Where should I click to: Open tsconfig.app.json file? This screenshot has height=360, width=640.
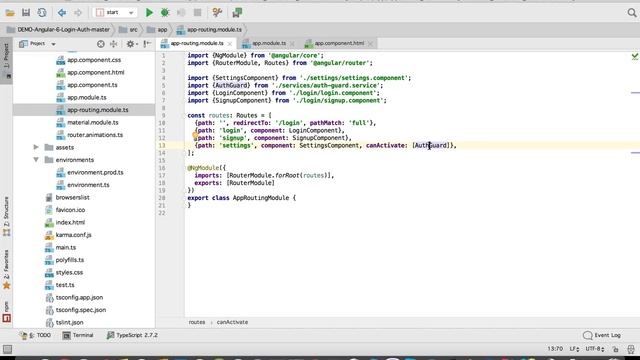coord(74,298)
